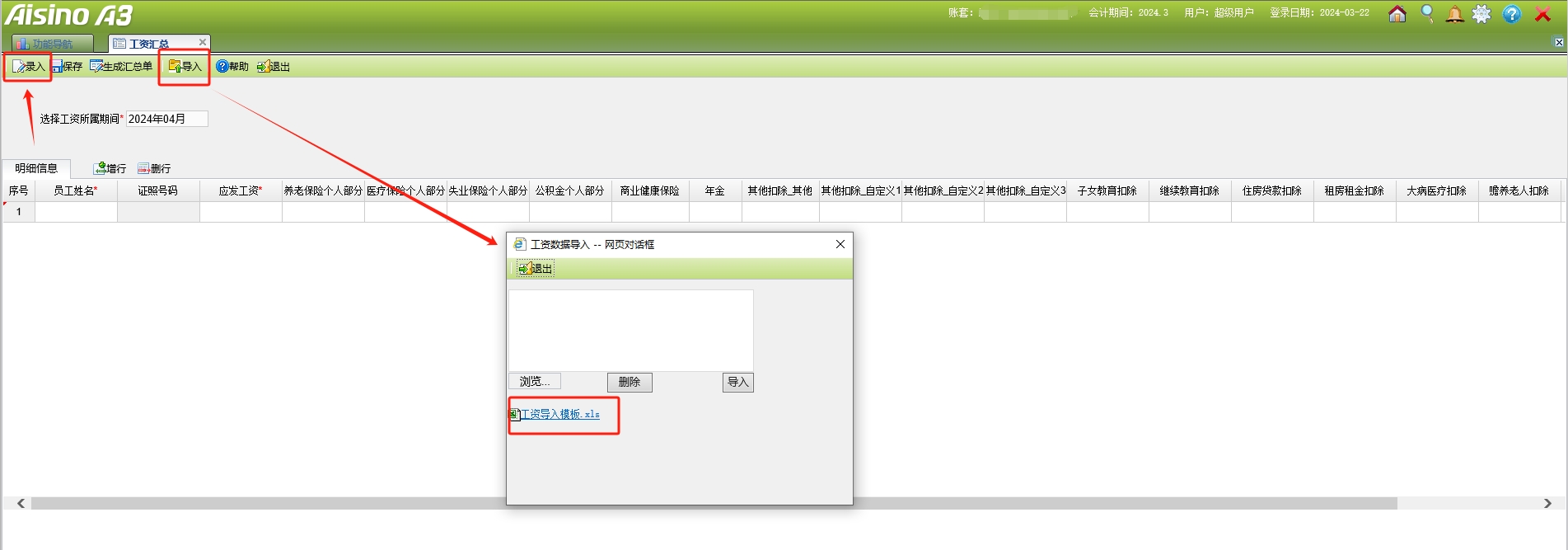Click the 子女教育扣除 column header
This screenshot has width=1568, height=550.
[x=1108, y=190]
